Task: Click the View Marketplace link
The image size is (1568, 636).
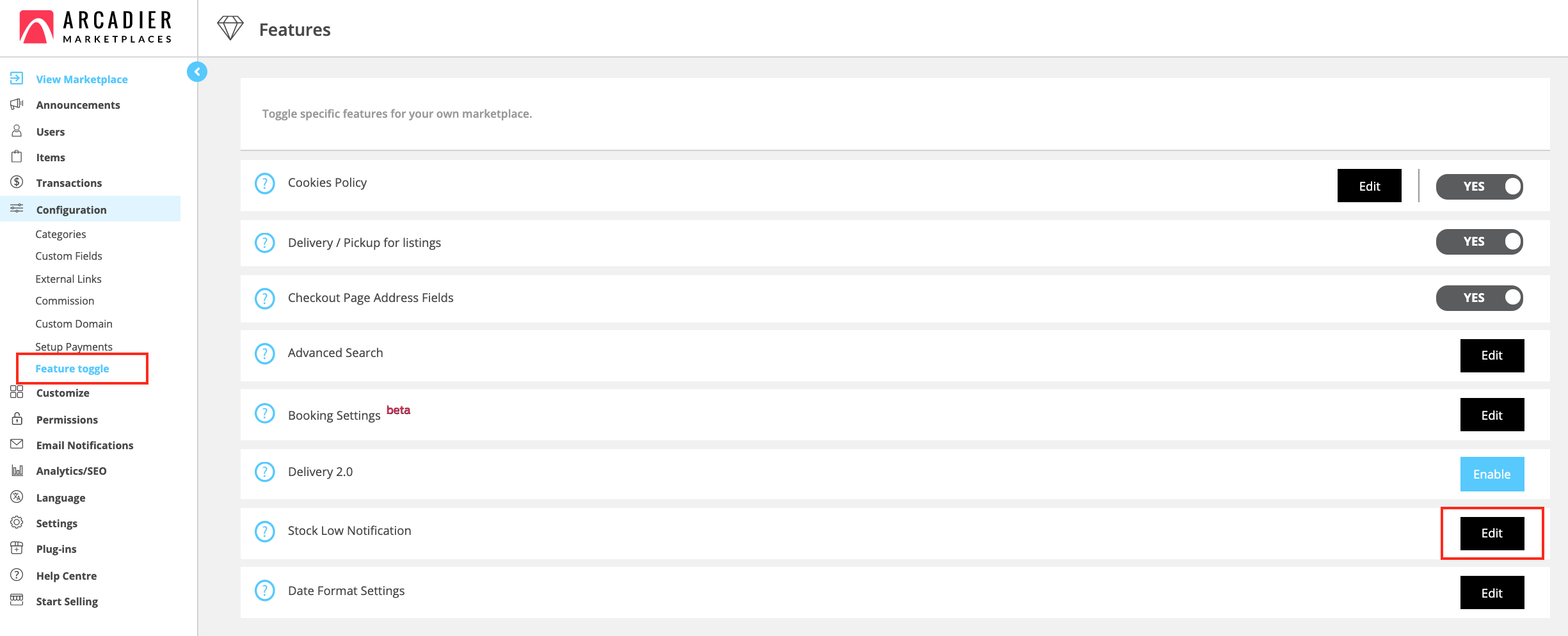Action: point(82,79)
